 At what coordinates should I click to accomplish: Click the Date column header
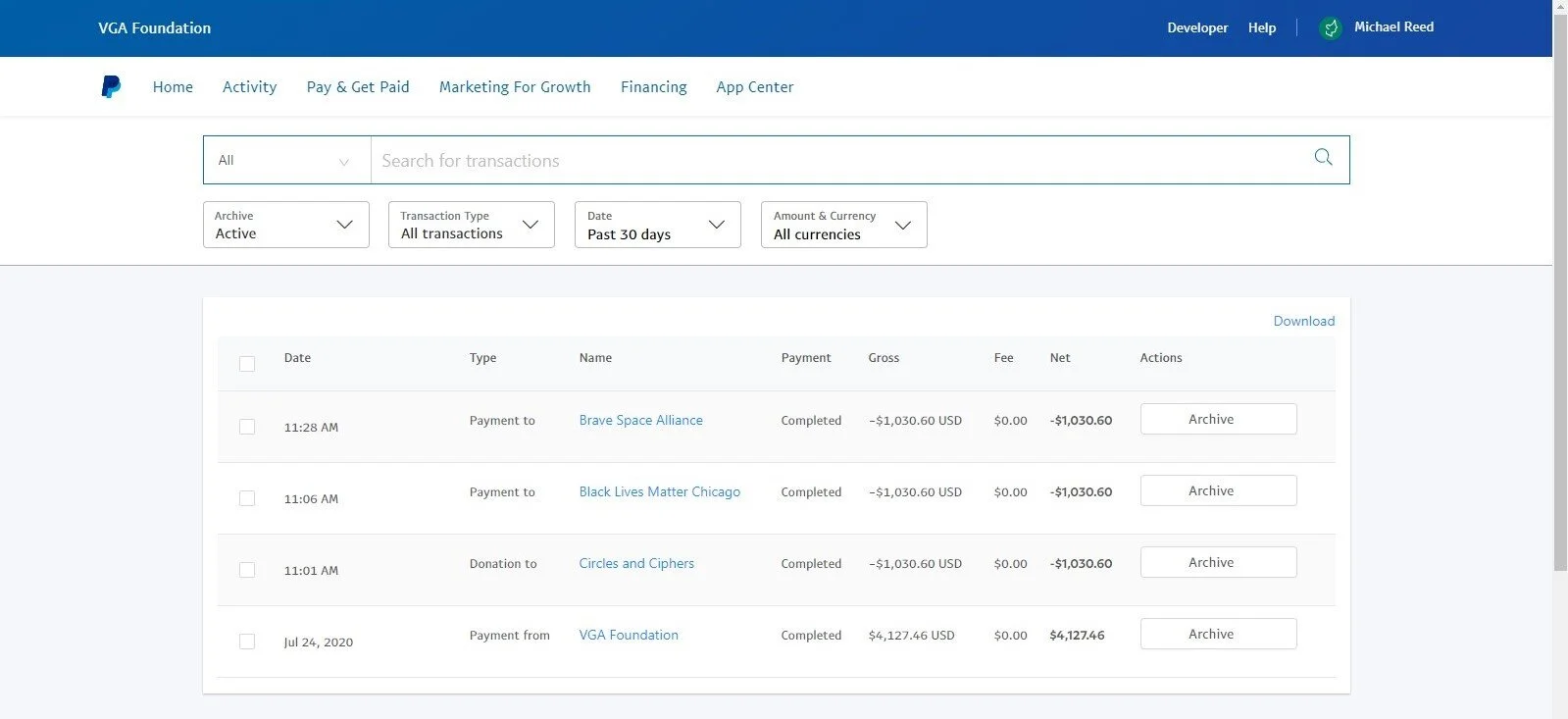coord(297,358)
